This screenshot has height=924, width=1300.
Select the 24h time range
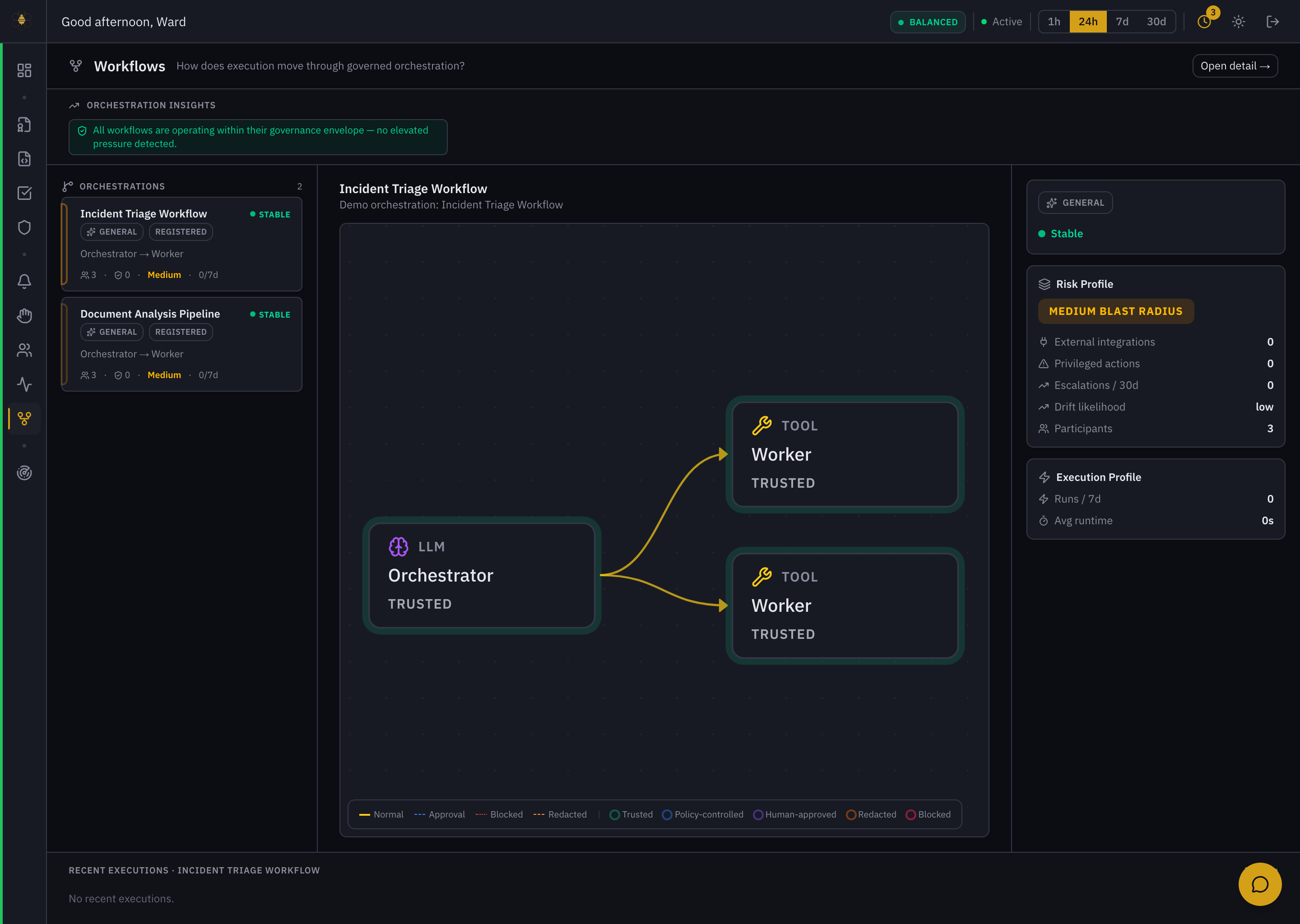(x=1088, y=22)
